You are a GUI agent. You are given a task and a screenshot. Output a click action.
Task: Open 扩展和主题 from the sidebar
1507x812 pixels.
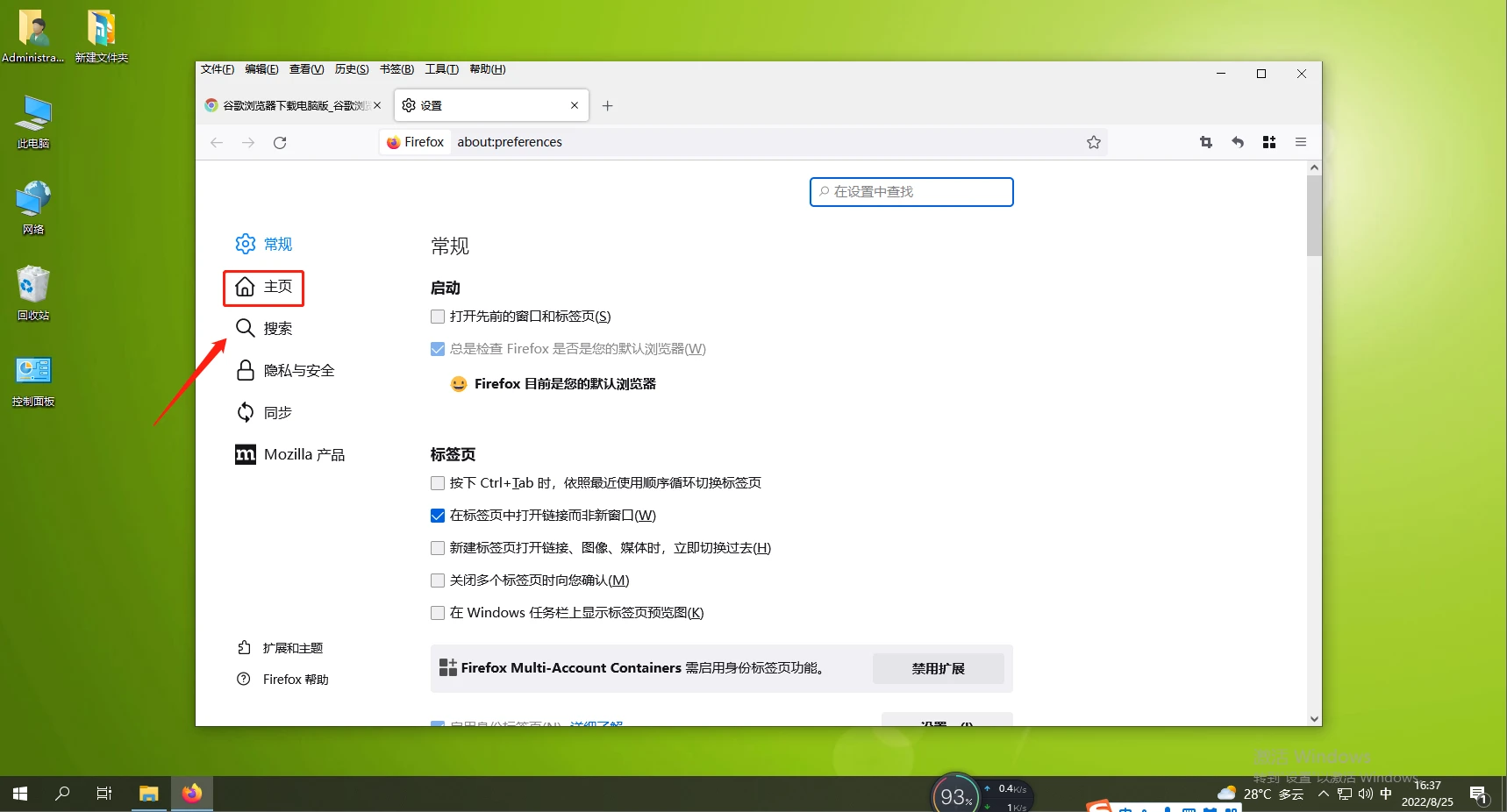pos(280,648)
